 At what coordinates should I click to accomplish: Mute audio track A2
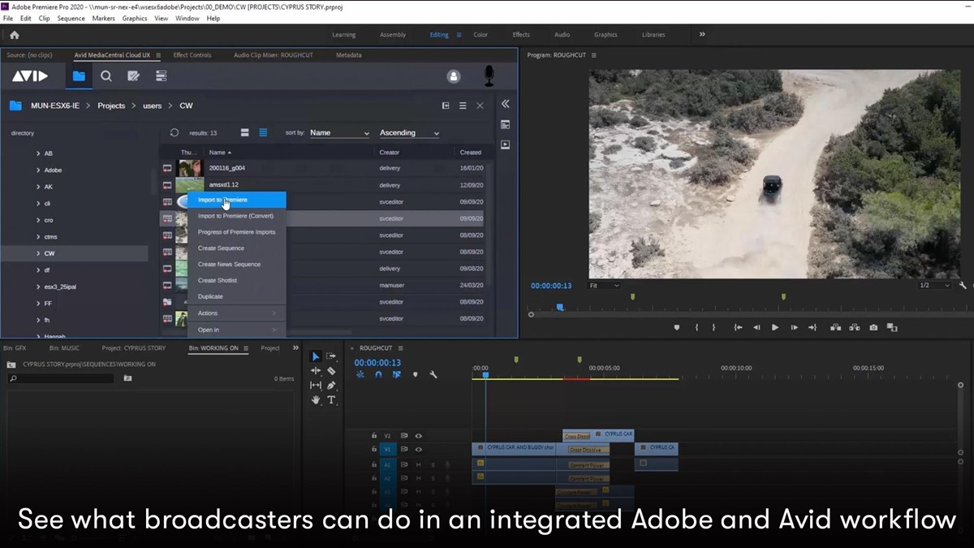[x=419, y=478]
